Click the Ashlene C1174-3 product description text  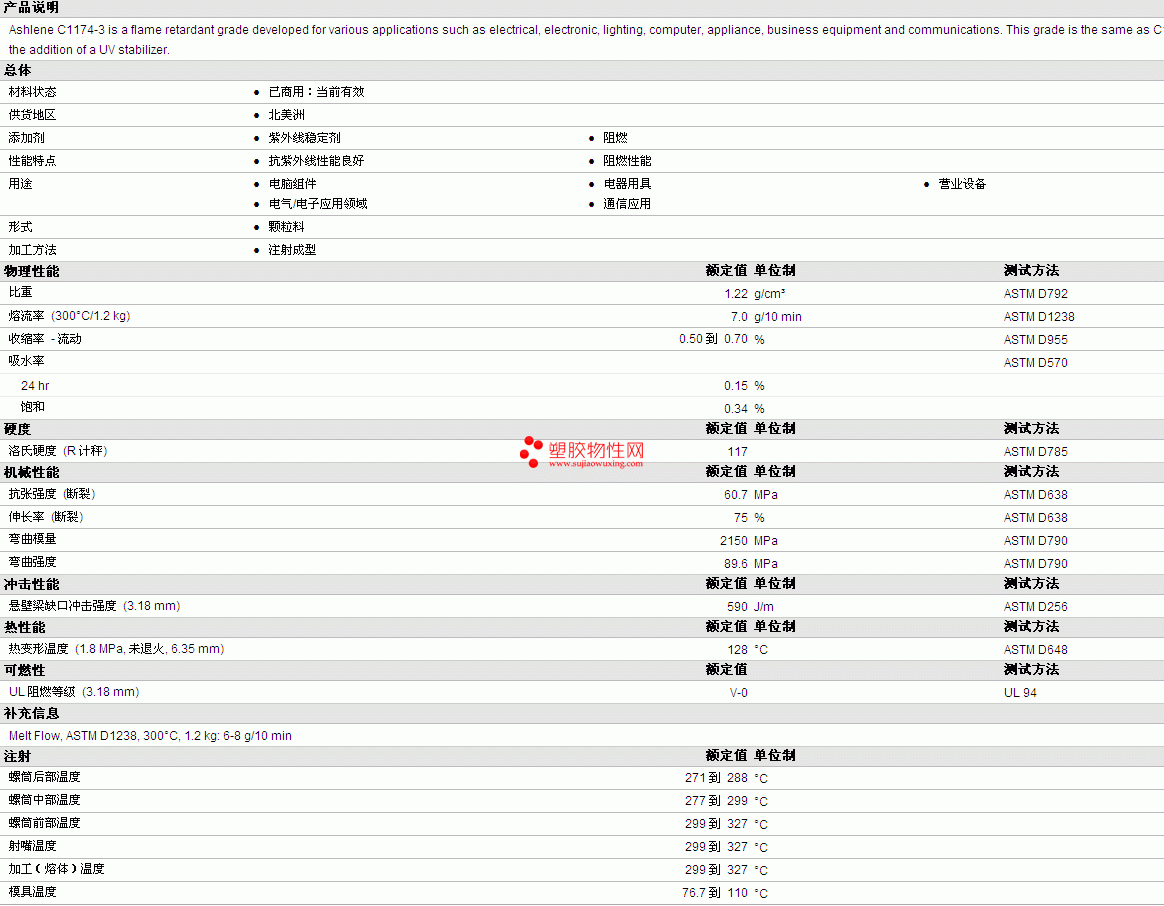point(585,39)
